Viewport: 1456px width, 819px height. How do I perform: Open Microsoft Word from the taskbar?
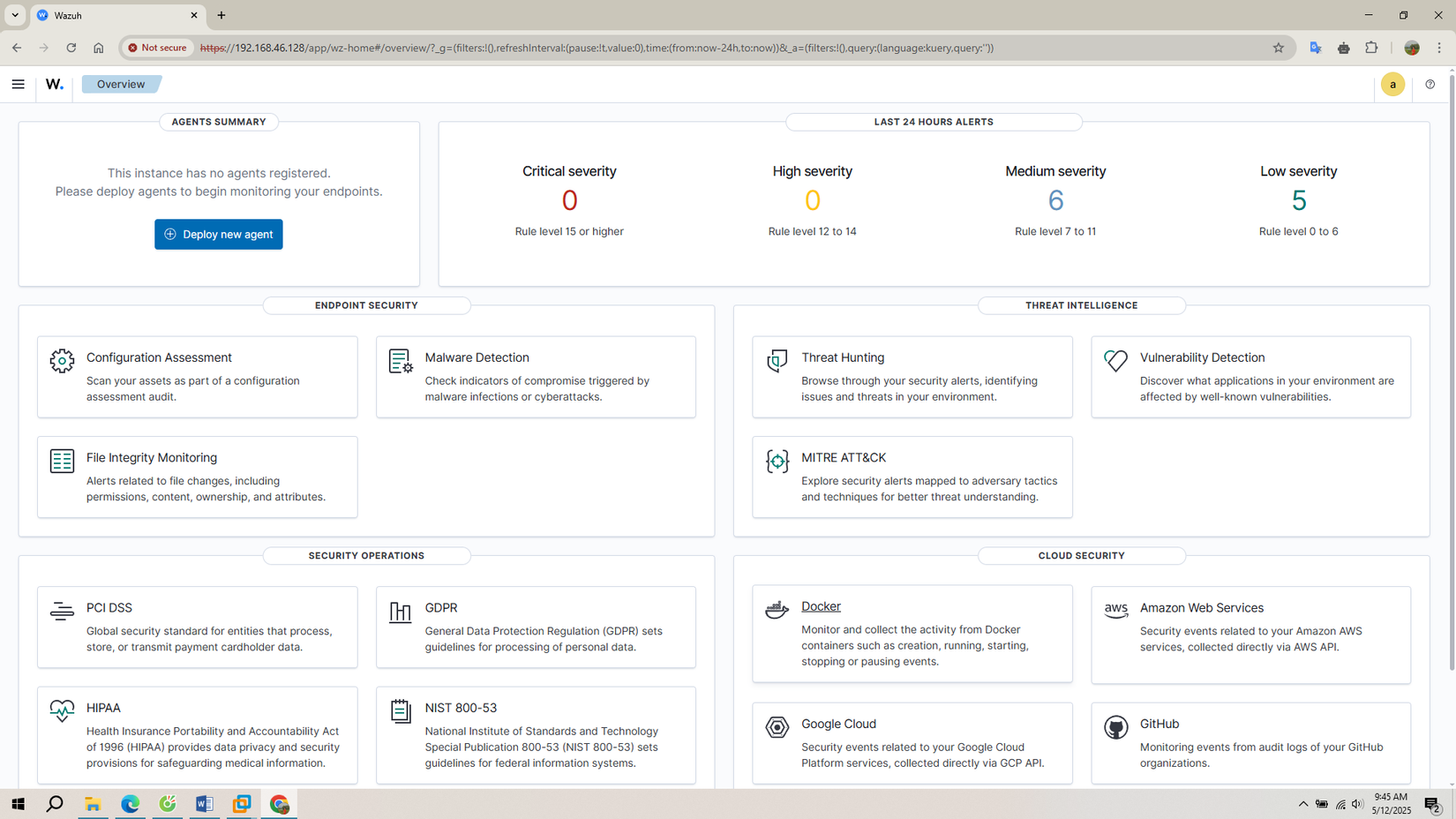click(x=204, y=804)
